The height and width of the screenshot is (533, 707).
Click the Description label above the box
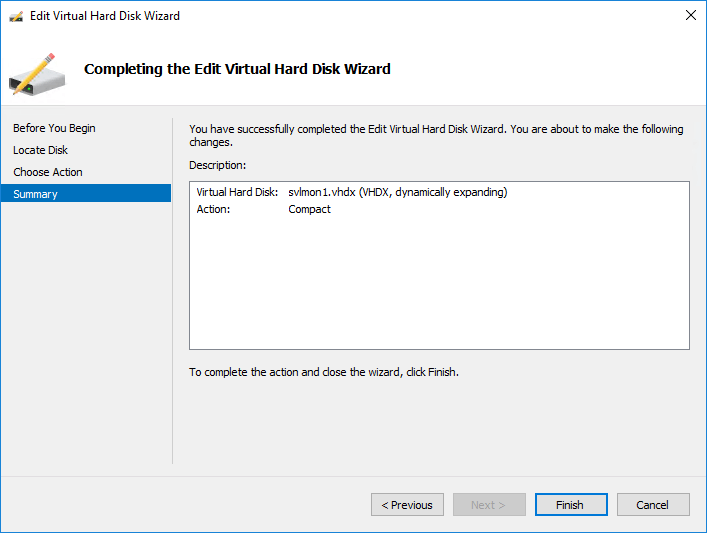click(217, 165)
